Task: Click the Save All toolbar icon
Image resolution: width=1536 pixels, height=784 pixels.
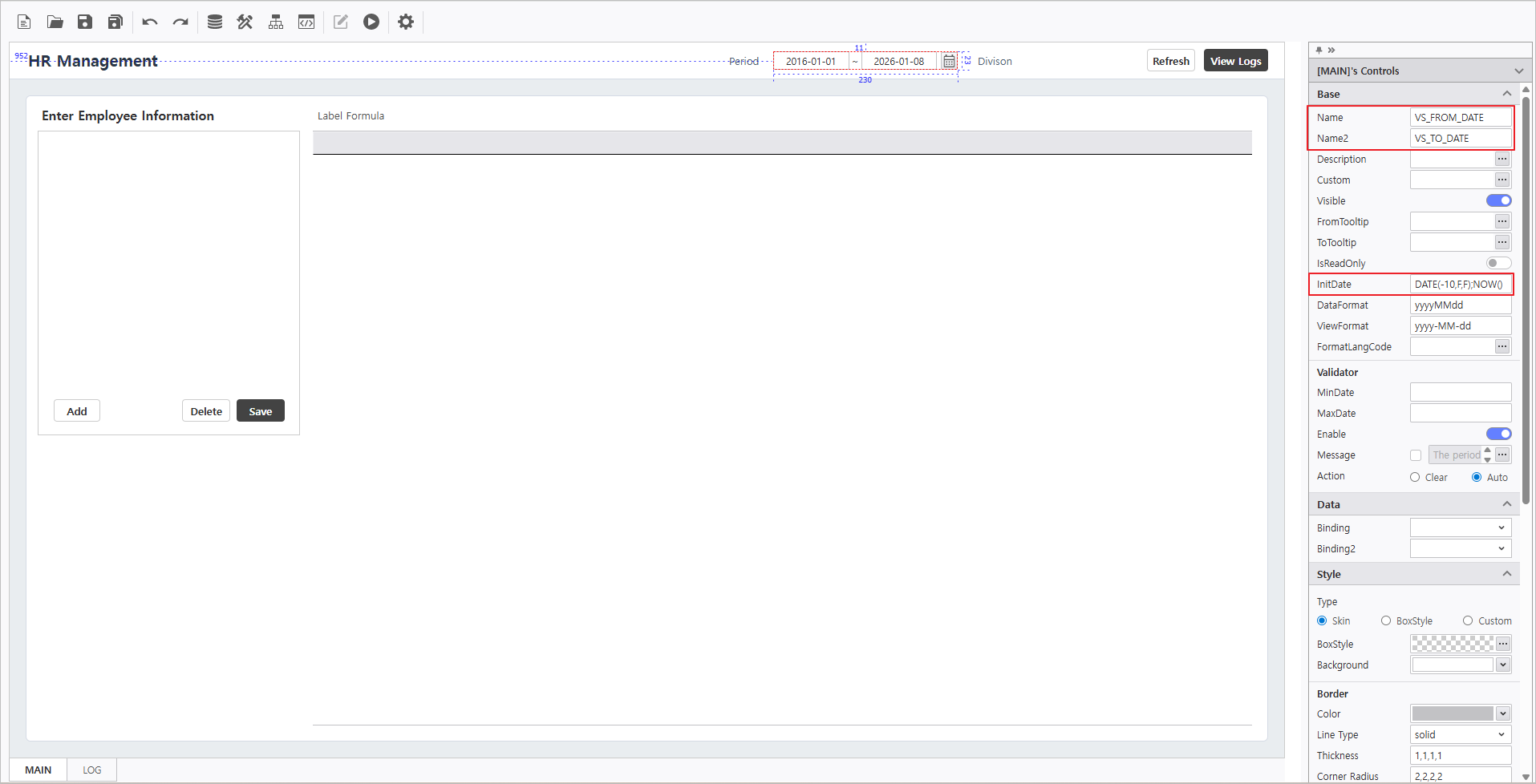Action: 116,22
